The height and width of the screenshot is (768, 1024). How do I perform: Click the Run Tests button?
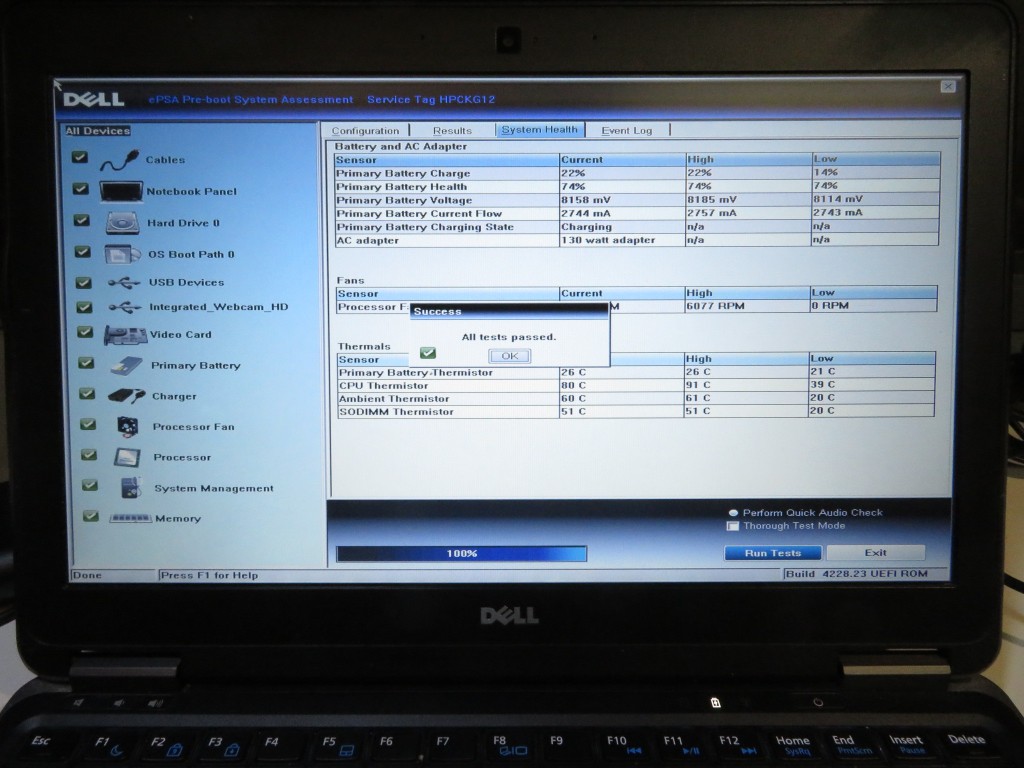tap(773, 553)
